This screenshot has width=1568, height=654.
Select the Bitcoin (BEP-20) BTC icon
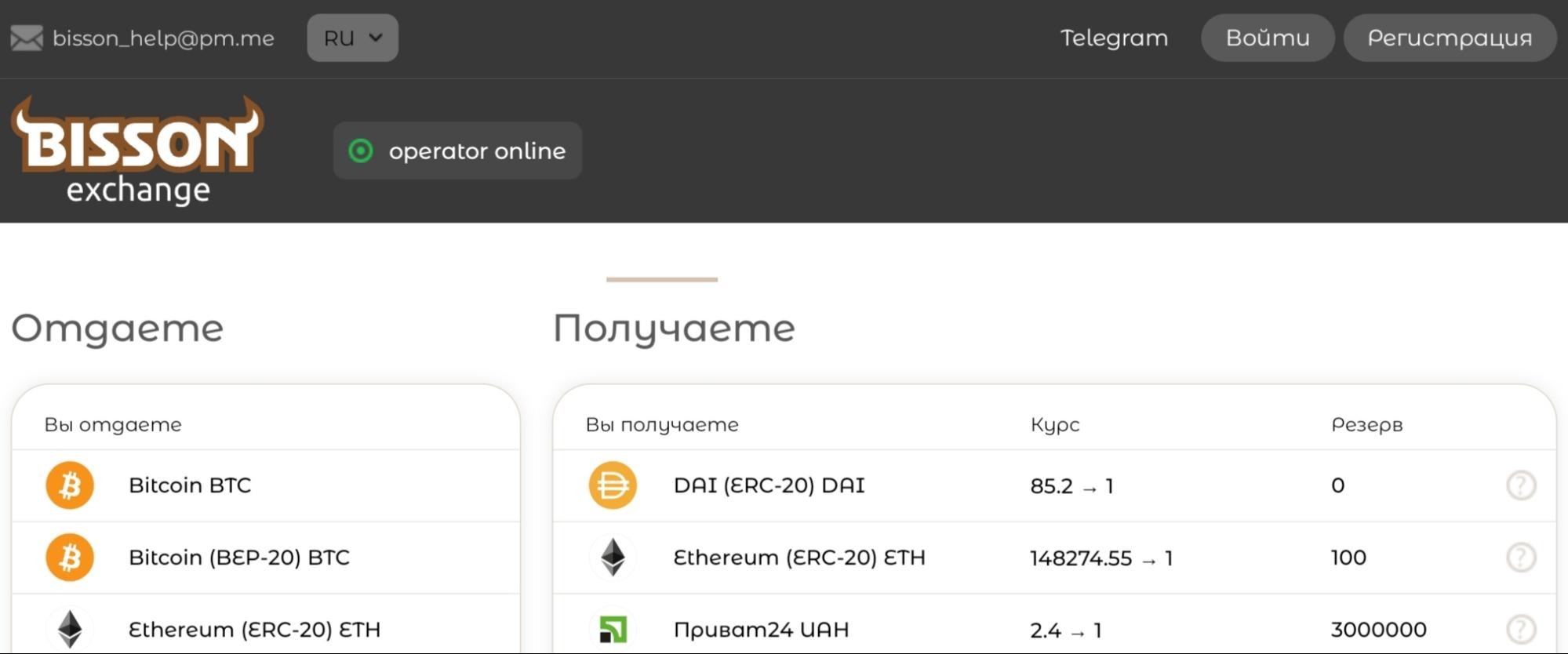(x=70, y=558)
